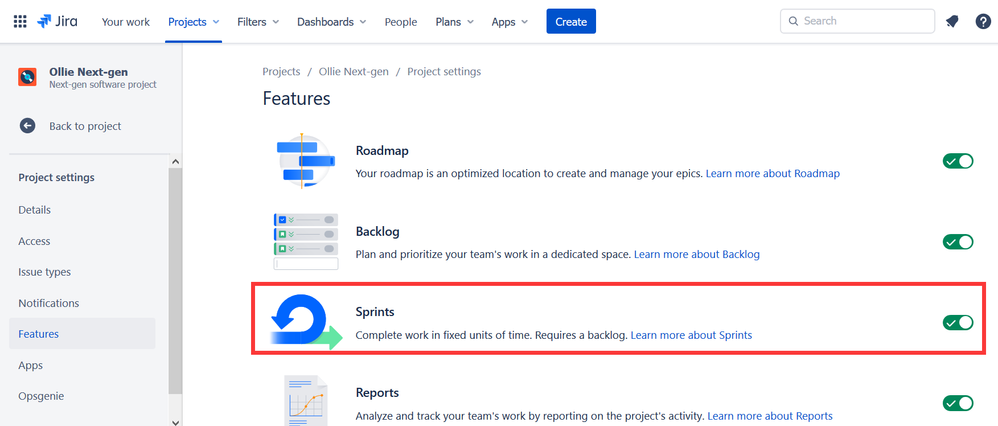The height and width of the screenshot is (426, 998).
Task: Click the sidebar scroll up arrow
Action: click(x=175, y=162)
